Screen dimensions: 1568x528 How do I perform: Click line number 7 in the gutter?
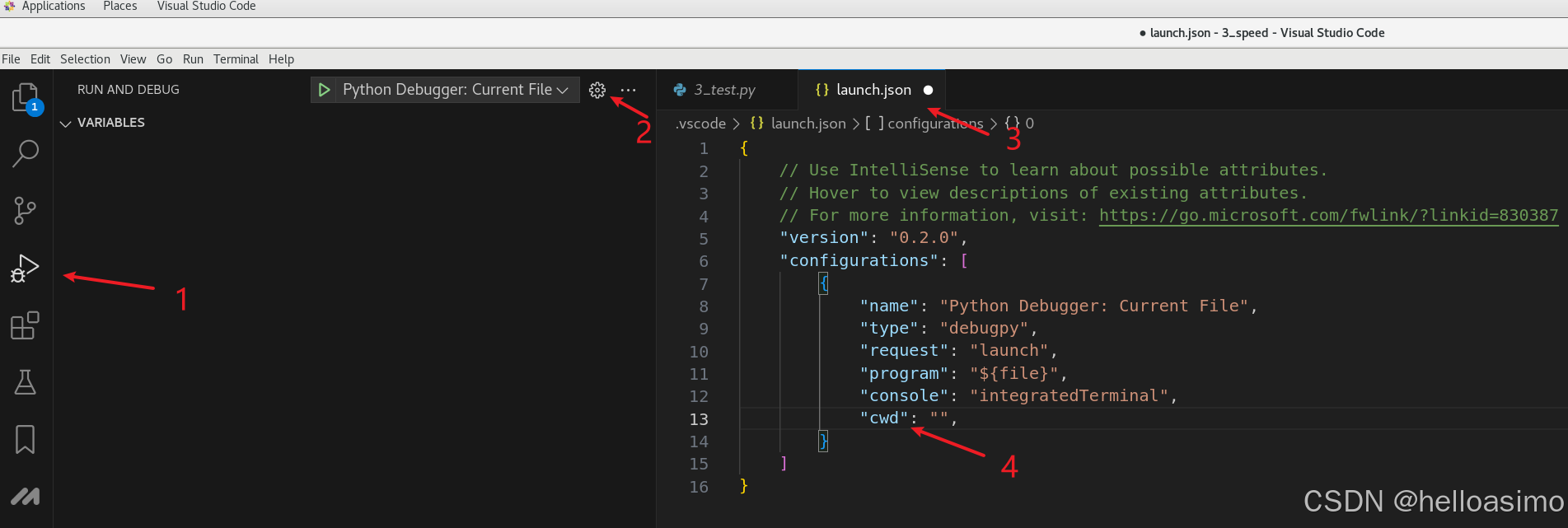pyautogui.click(x=704, y=284)
